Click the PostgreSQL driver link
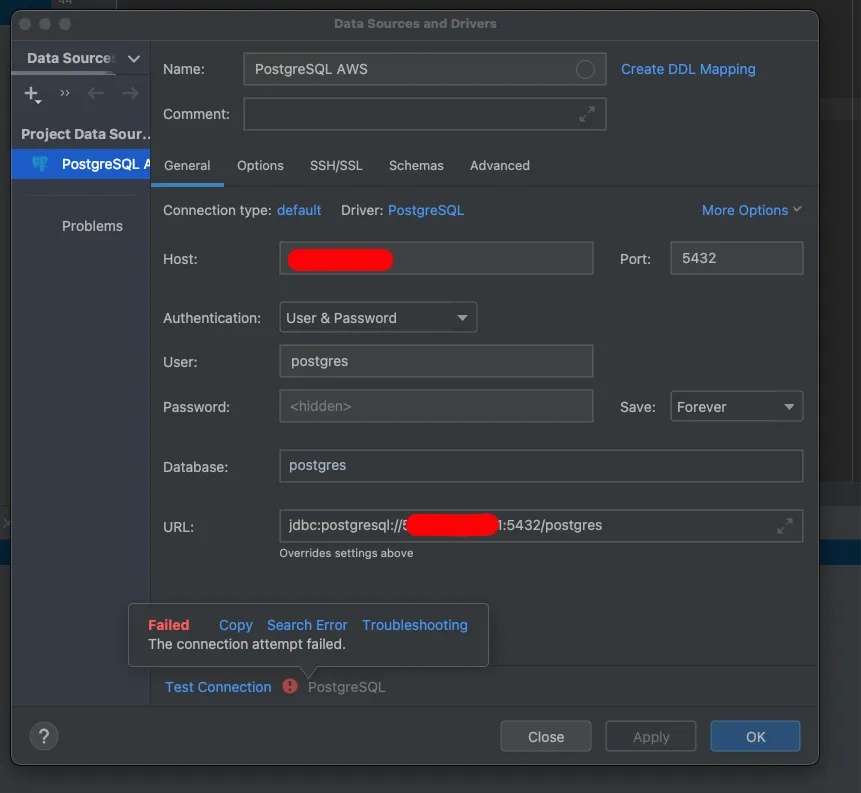This screenshot has height=793, width=861. 426,210
